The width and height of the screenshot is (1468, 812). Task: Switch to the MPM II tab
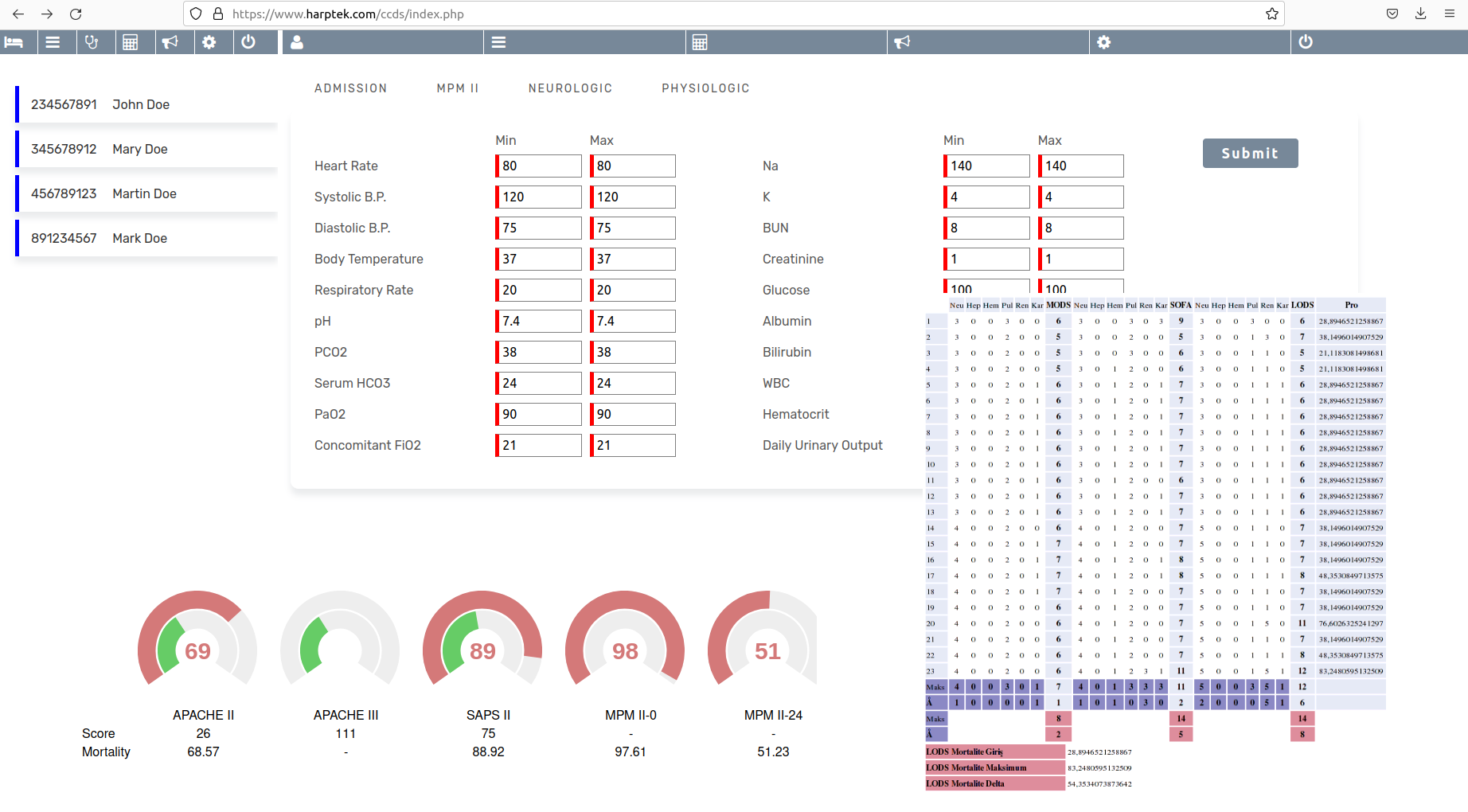pyautogui.click(x=458, y=88)
